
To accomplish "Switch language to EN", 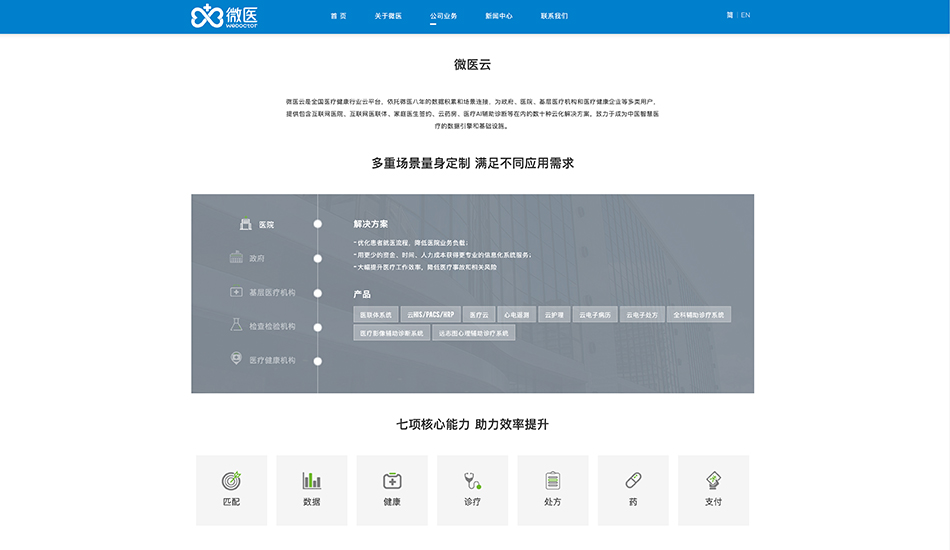I will 745,16.
